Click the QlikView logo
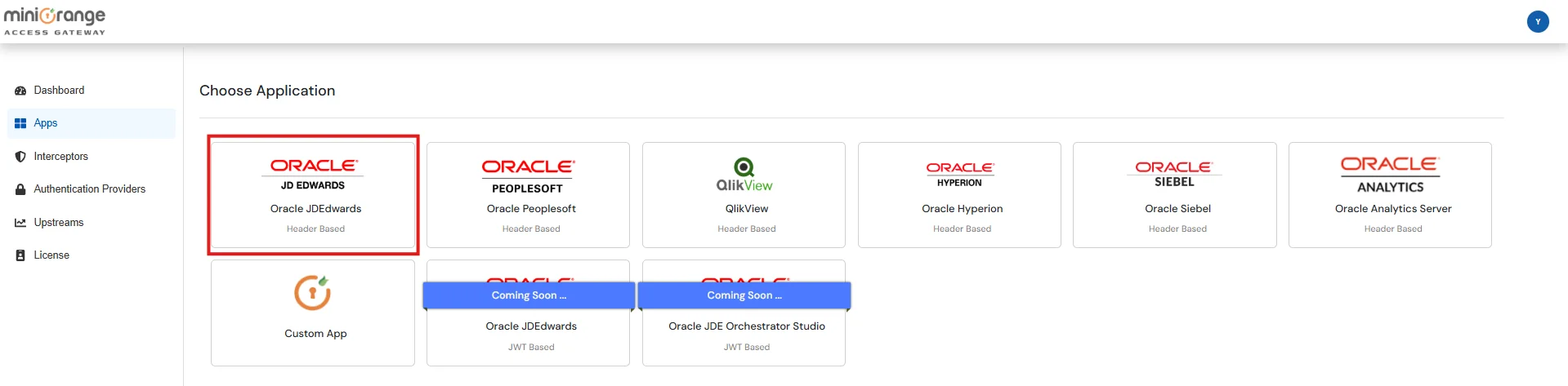Image resolution: width=1568 pixels, height=386 pixels. pyautogui.click(x=744, y=175)
